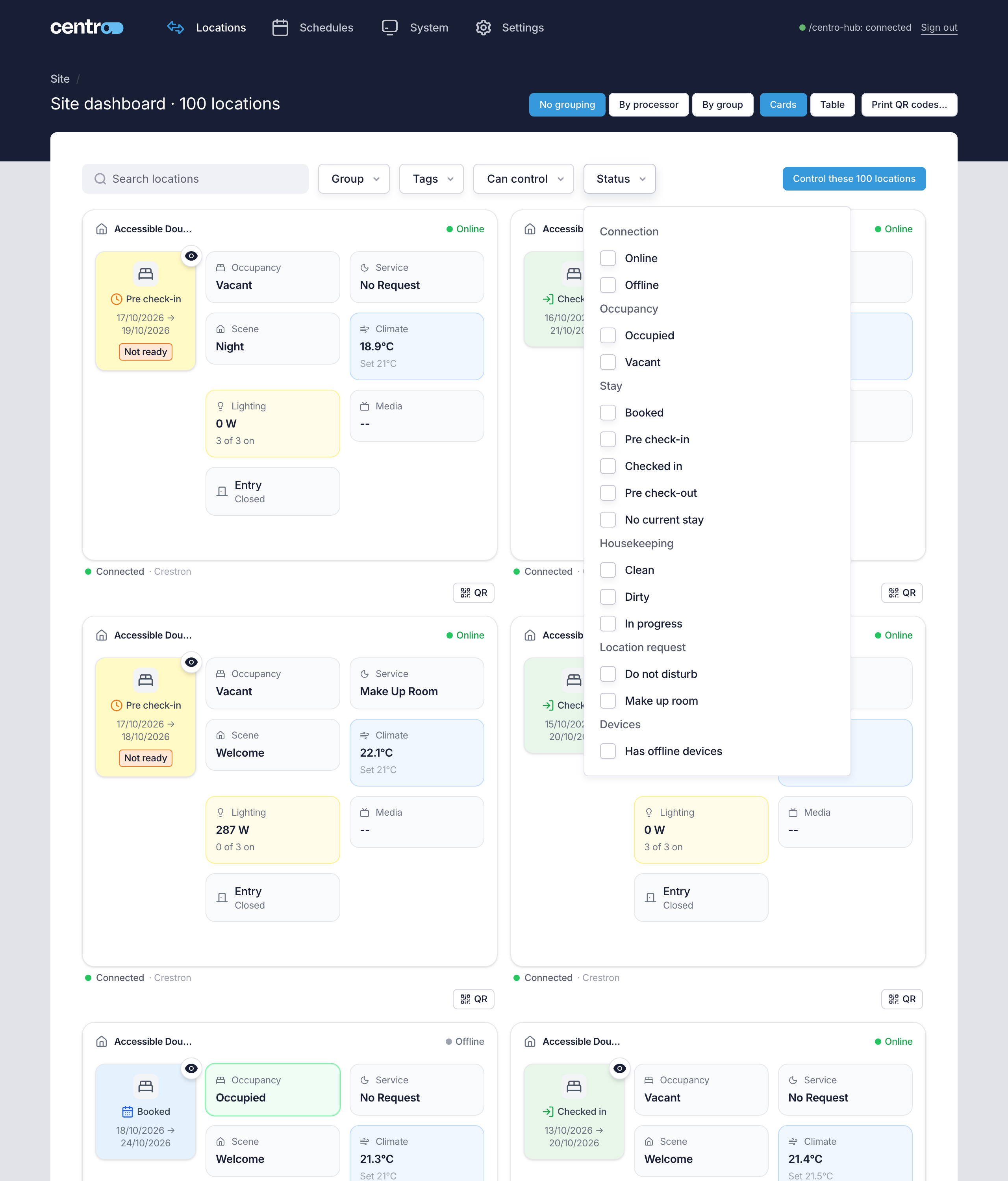This screenshot has width=1008, height=1181.
Task: Tick the Pre check-in filter checkbox
Action: click(608, 439)
